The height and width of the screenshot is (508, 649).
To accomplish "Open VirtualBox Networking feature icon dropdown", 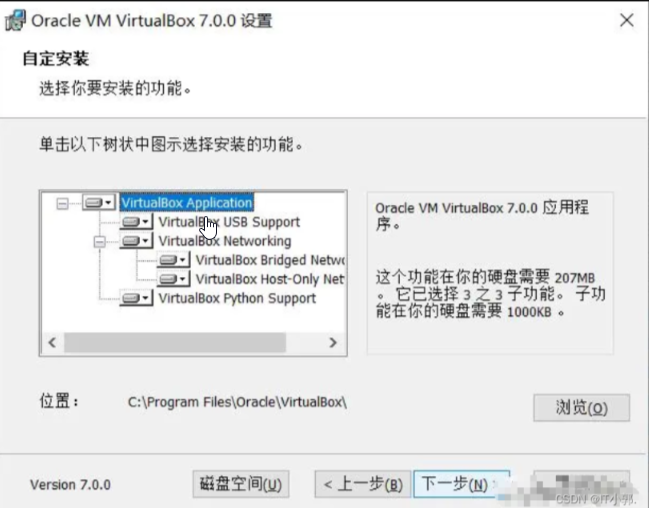I will (x=136, y=241).
